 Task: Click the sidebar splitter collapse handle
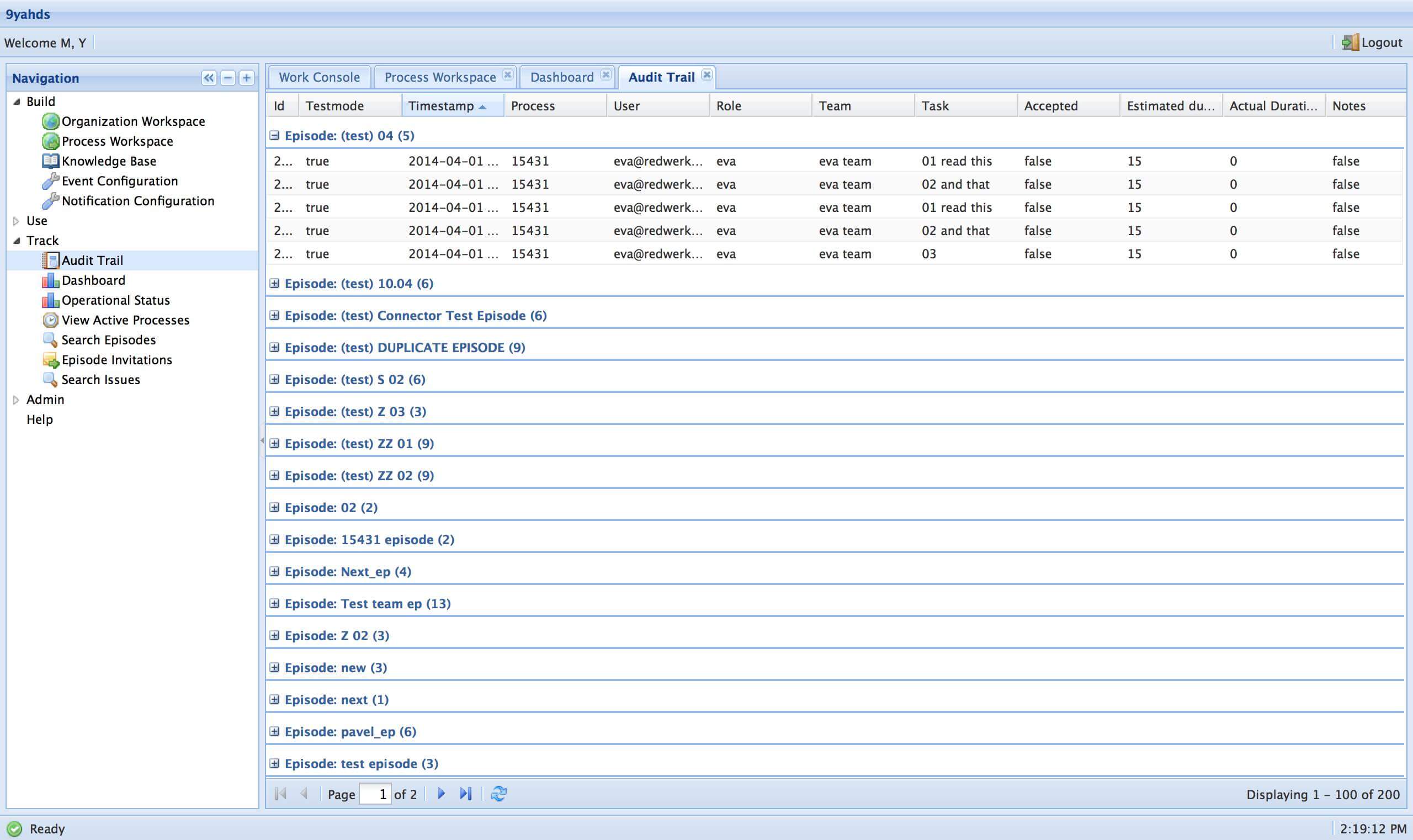[262, 440]
